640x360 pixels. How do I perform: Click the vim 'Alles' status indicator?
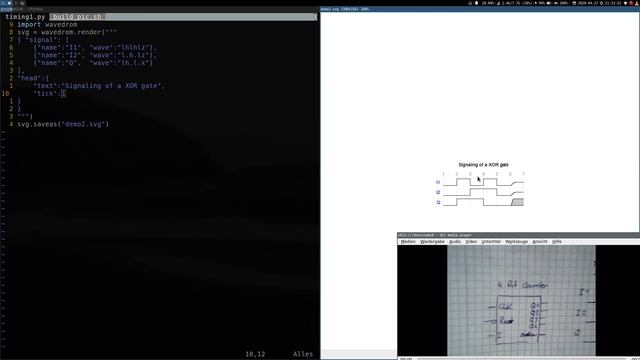pos(303,354)
